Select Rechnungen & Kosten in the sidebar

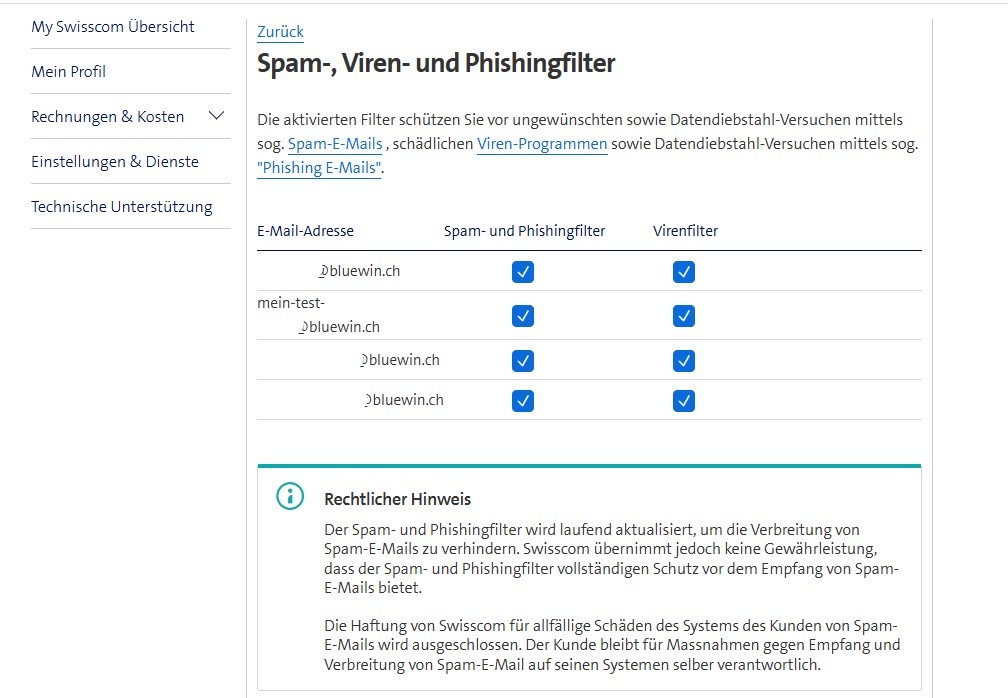coord(108,116)
